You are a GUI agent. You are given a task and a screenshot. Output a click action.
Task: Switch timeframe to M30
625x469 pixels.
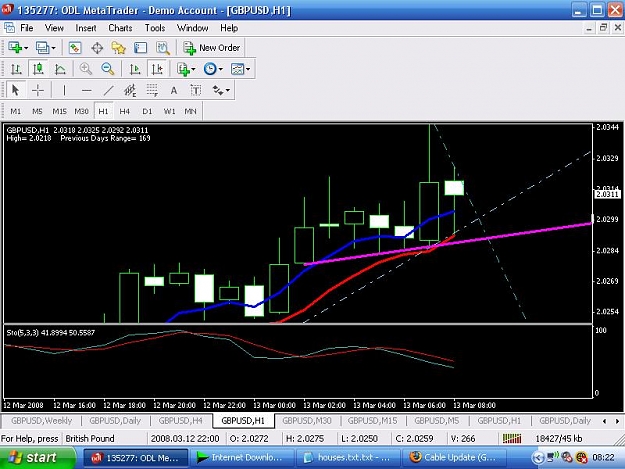(x=81, y=111)
